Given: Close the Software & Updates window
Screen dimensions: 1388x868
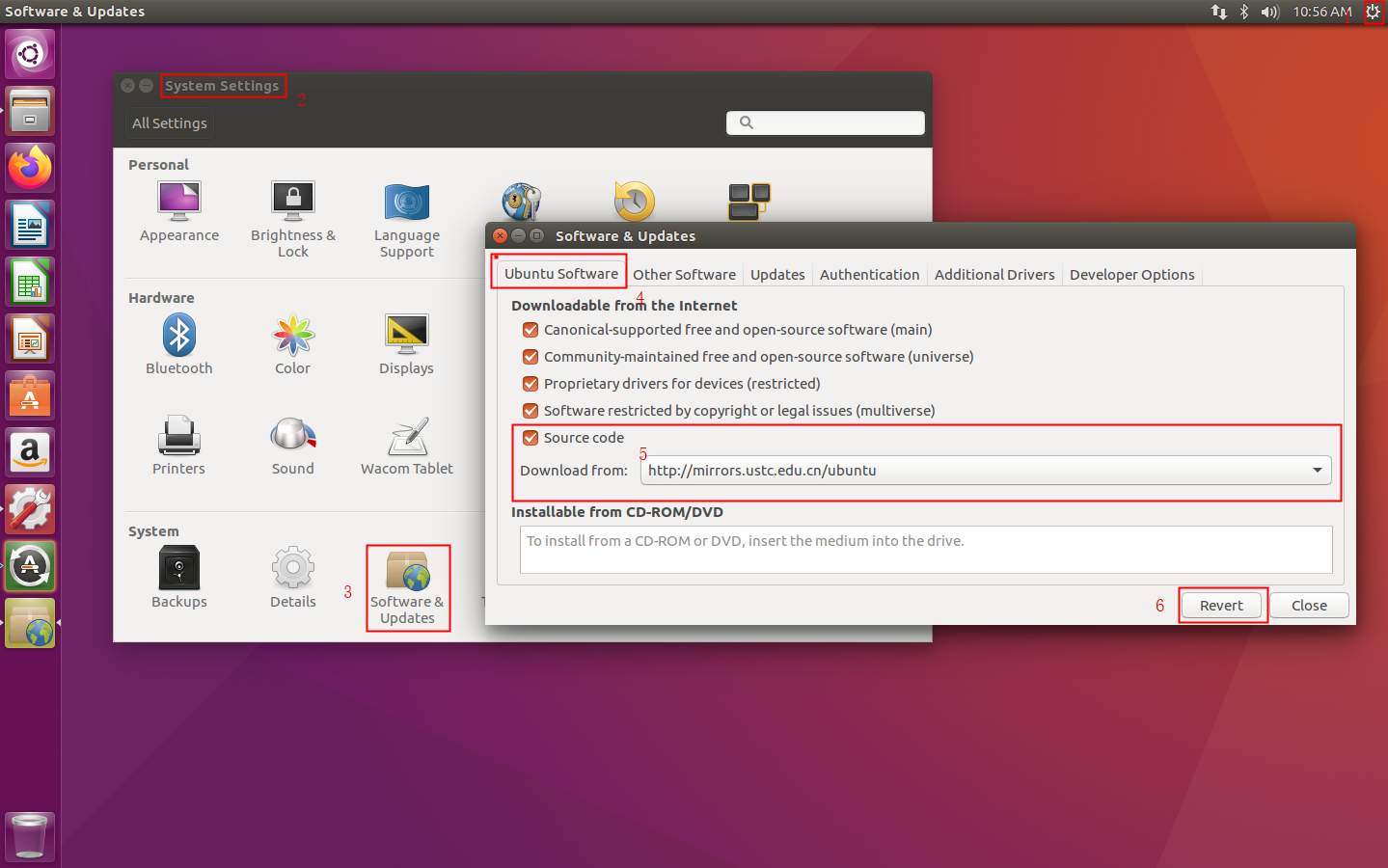Looking at the screenshot, I should [x=500, y=235].
